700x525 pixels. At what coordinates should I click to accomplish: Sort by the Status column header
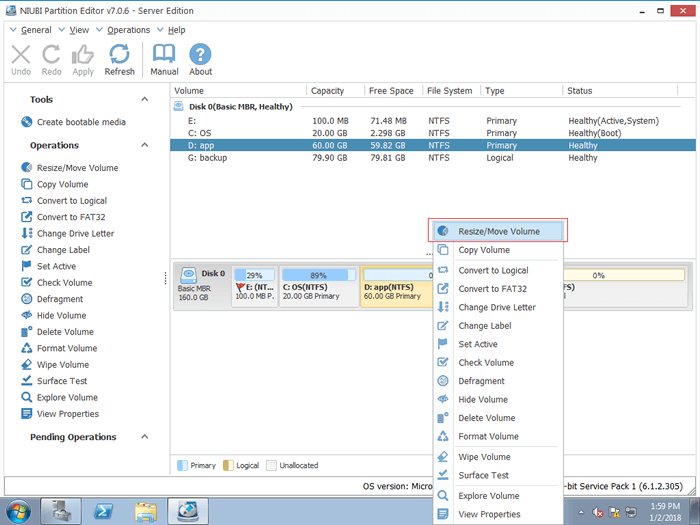(x=620, y=91)
